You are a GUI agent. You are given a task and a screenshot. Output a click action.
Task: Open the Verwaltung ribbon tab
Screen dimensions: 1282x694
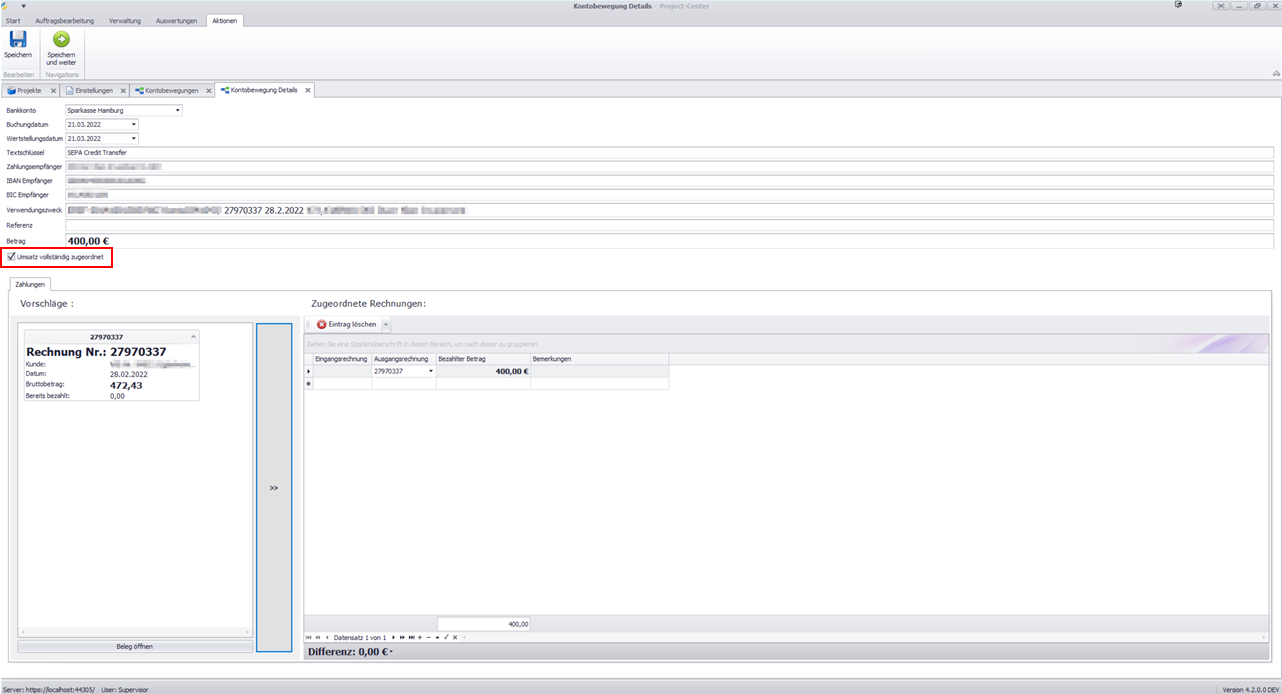[125, 20]
